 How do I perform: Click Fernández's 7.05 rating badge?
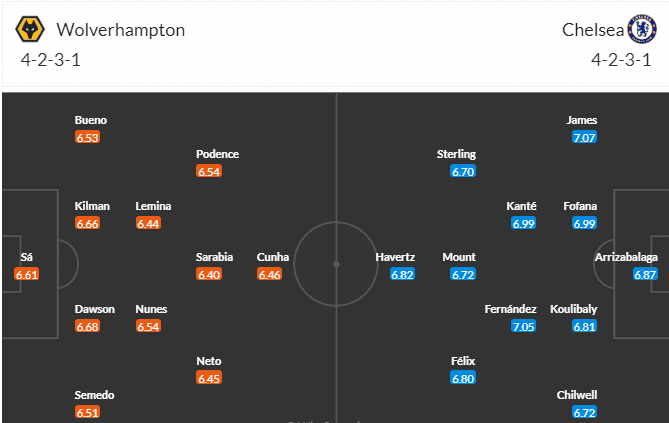coord(523,326)
